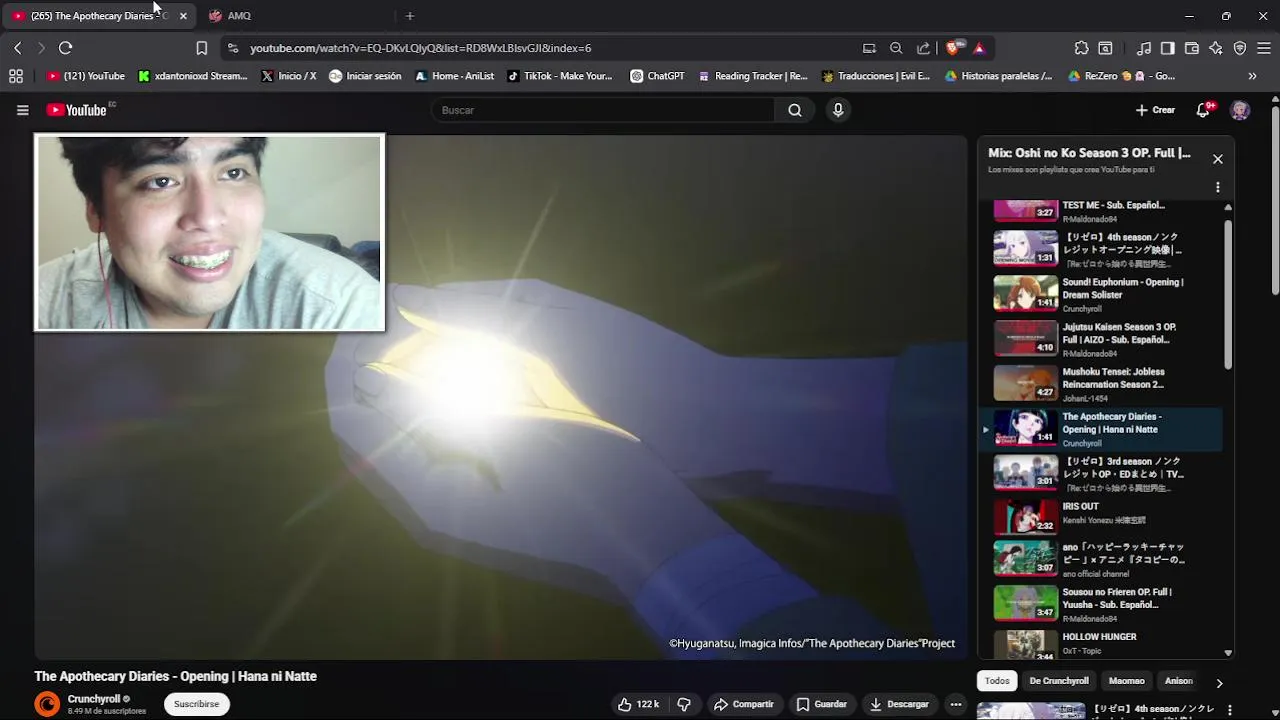Open the Crunchyroll channel avatar
Viewport: 1280px width, 720px height.
[47, 704]
